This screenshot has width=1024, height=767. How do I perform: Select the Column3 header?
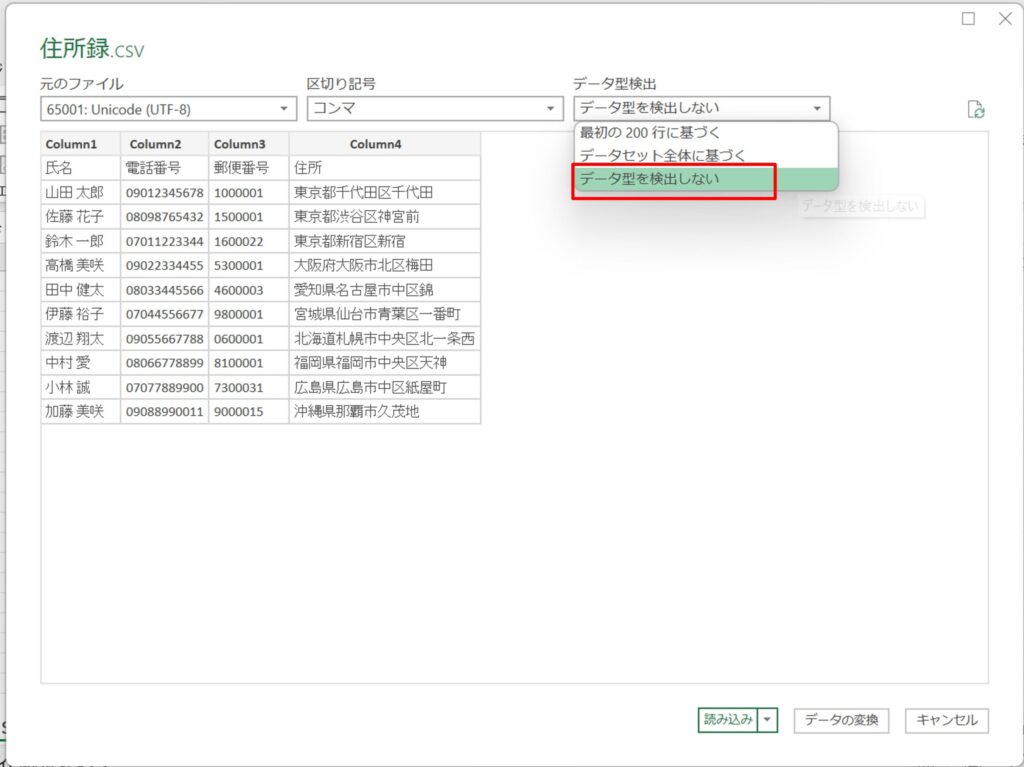click(249, 144)
